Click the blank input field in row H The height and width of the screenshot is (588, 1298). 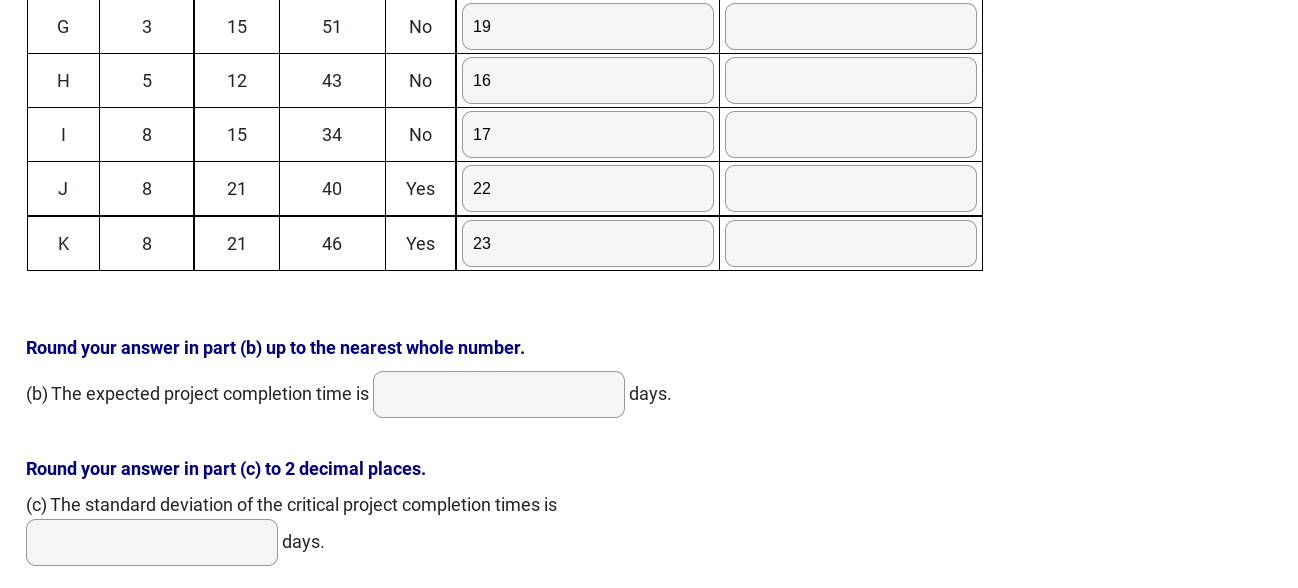pos(850,80)
